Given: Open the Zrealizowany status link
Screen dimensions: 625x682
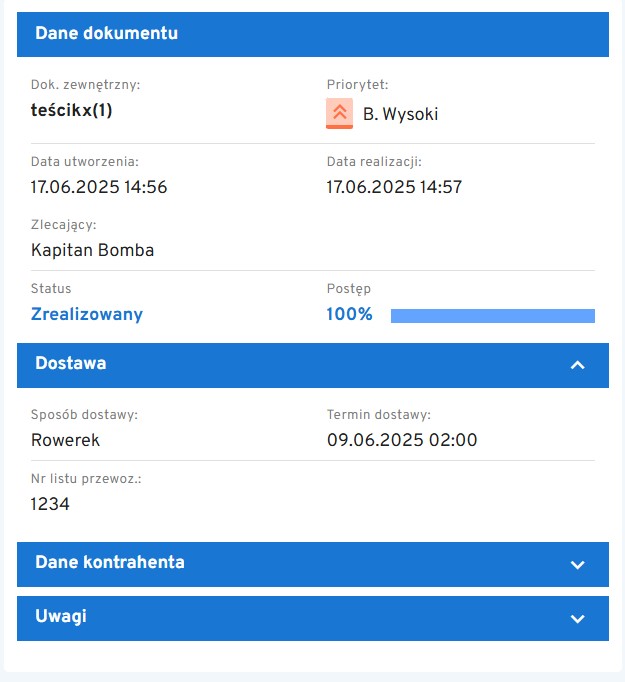Looking at the screenshot, I should pyautogui.click(x=87, y=314).
